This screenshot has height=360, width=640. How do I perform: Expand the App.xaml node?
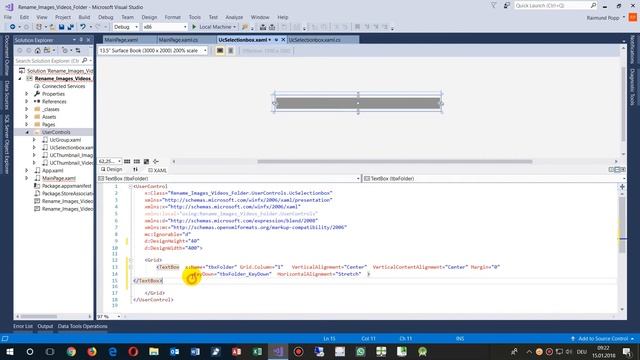(27, 171)
